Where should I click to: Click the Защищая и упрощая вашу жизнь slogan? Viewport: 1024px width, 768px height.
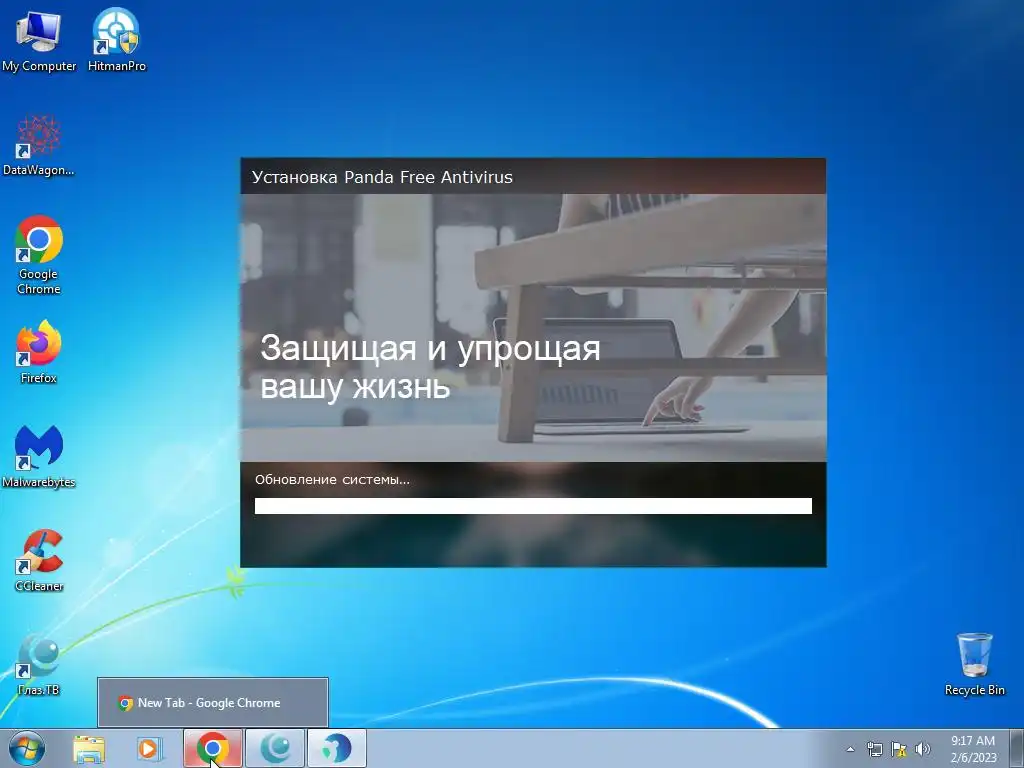[x=430, y=366]
